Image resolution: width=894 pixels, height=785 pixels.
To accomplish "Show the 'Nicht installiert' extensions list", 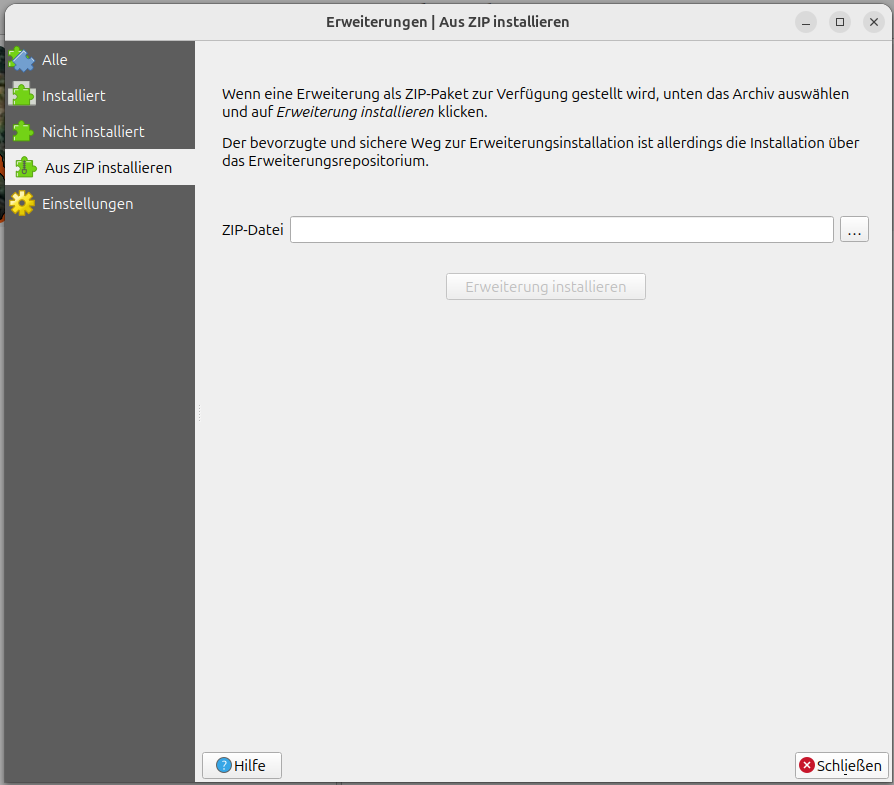I will pos(93,132).
